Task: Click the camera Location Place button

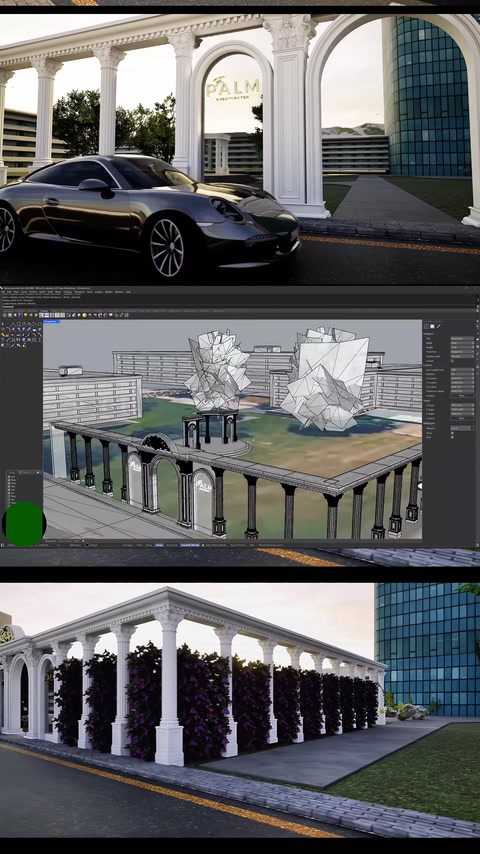Action: pos(463,396)
